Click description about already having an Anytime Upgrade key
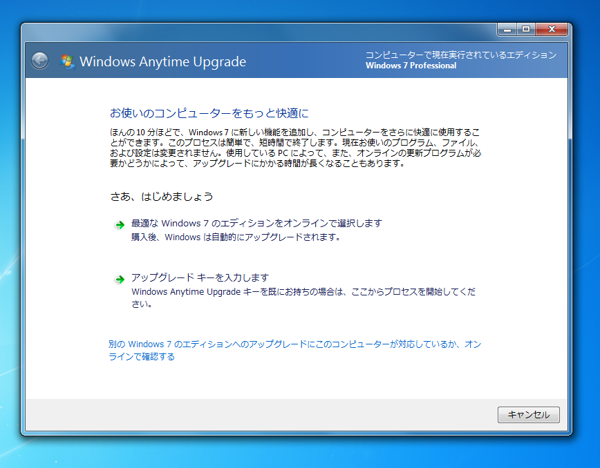This screenshot has width=600, height=468. click(303, 298)
